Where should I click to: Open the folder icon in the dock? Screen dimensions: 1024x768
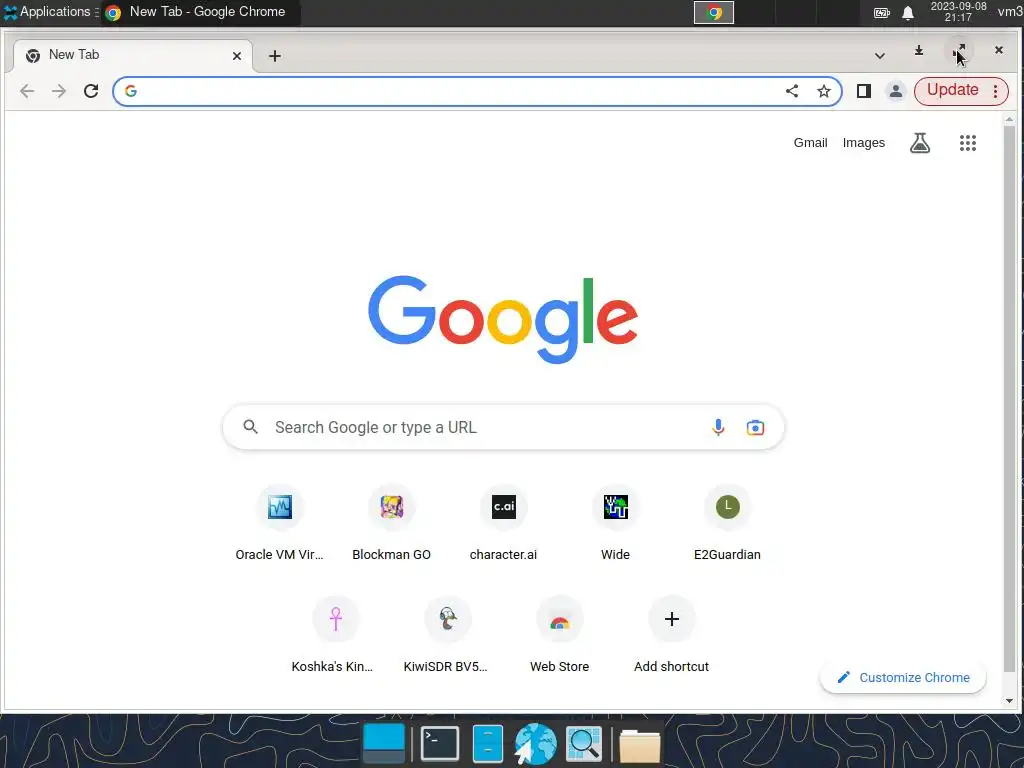click(639, 744)
